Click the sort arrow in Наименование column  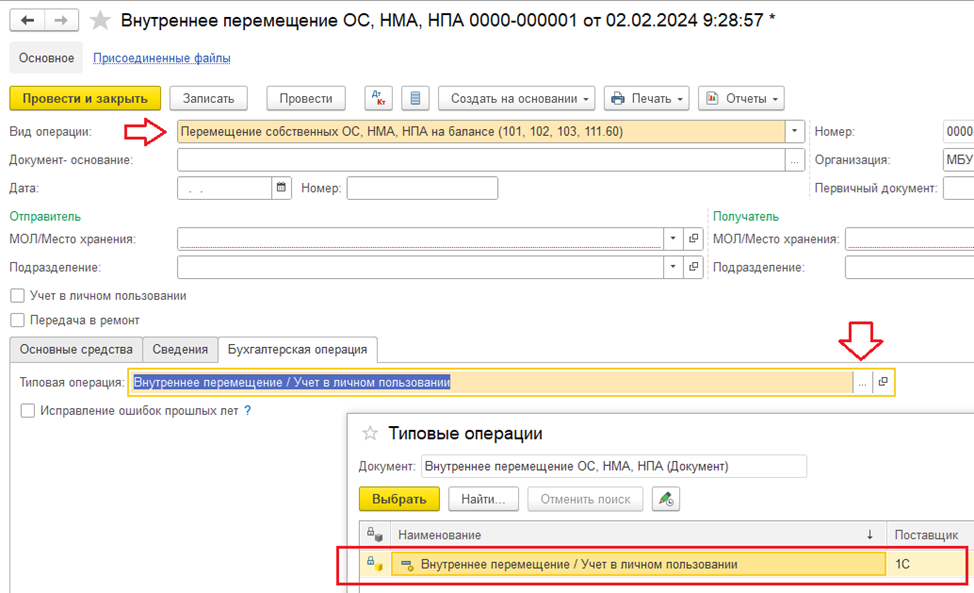(x=870, y=535)
